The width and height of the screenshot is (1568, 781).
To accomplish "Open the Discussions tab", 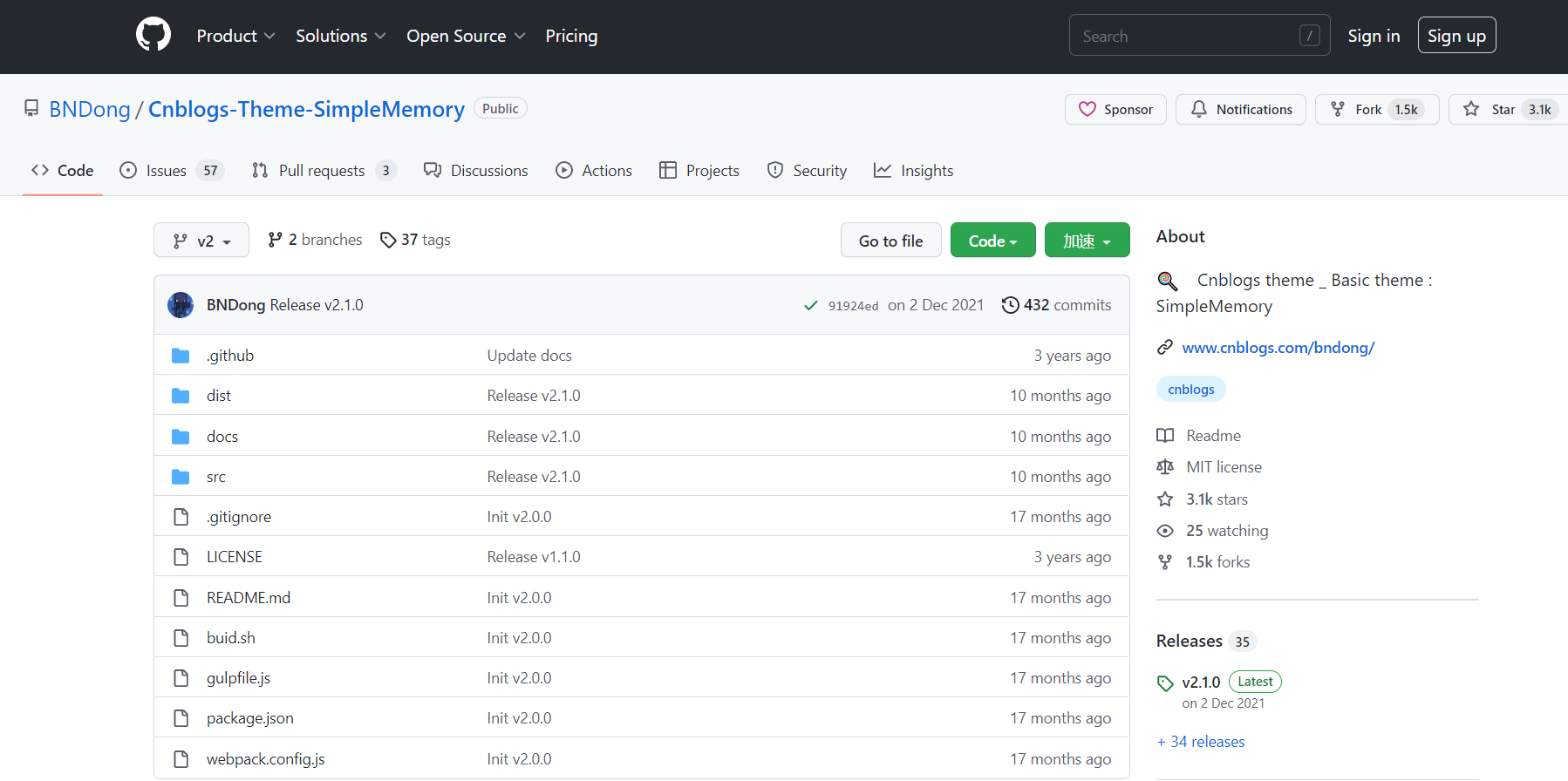I will click(x=476, y=171).
